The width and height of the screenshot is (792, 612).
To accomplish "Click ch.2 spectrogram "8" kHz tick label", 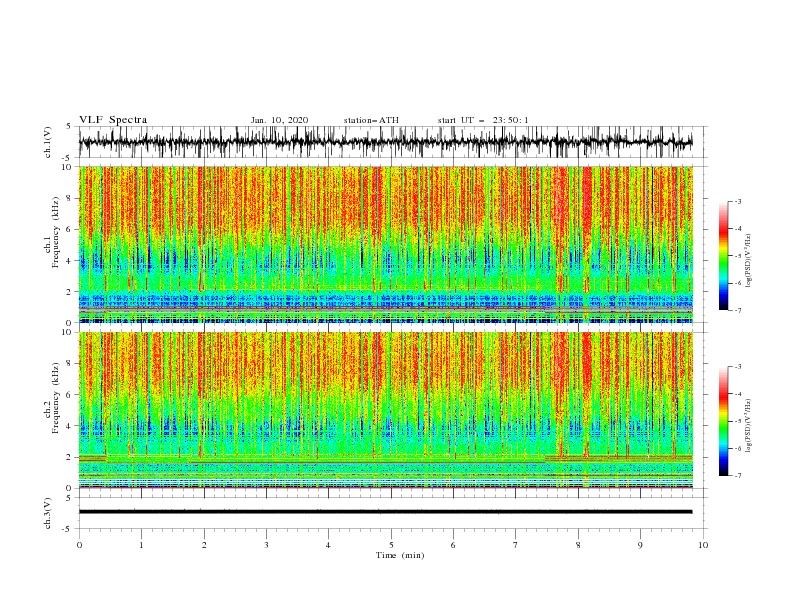I will 70,364.
